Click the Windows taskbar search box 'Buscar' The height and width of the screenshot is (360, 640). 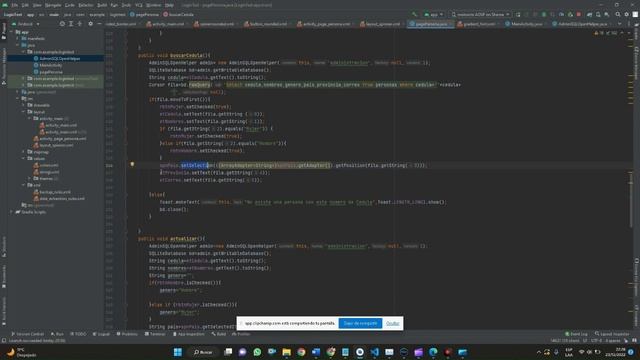(x=203, y=352)
